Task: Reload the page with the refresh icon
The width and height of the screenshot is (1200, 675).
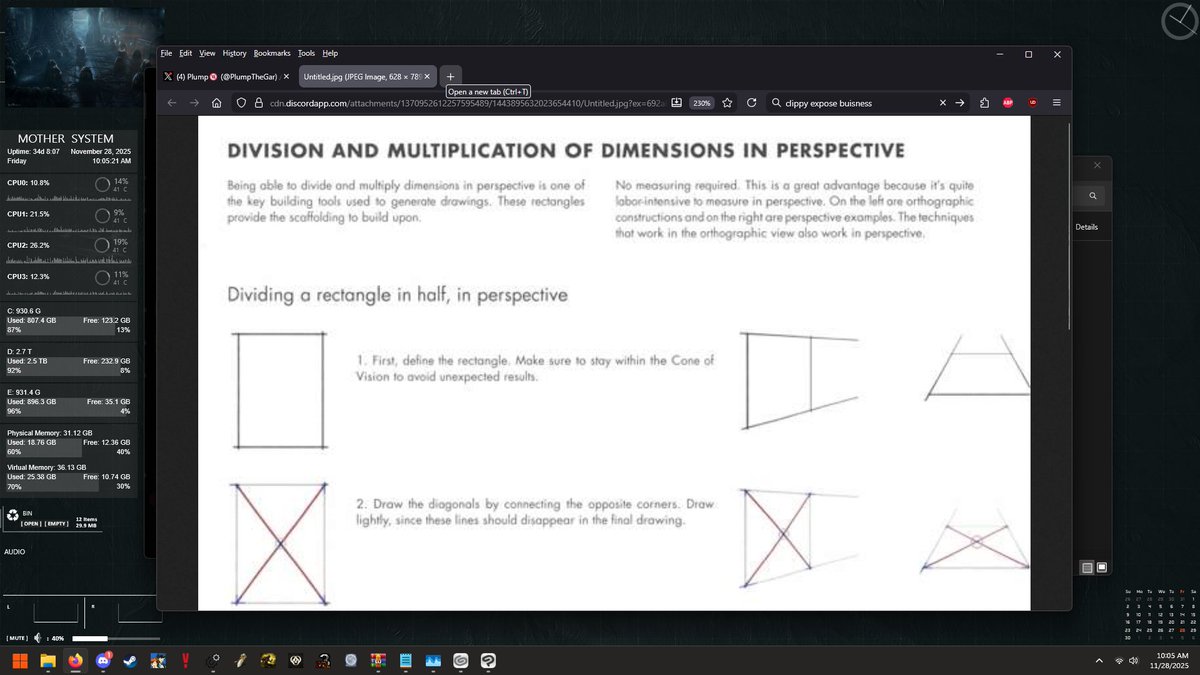Action: (751, 102)
